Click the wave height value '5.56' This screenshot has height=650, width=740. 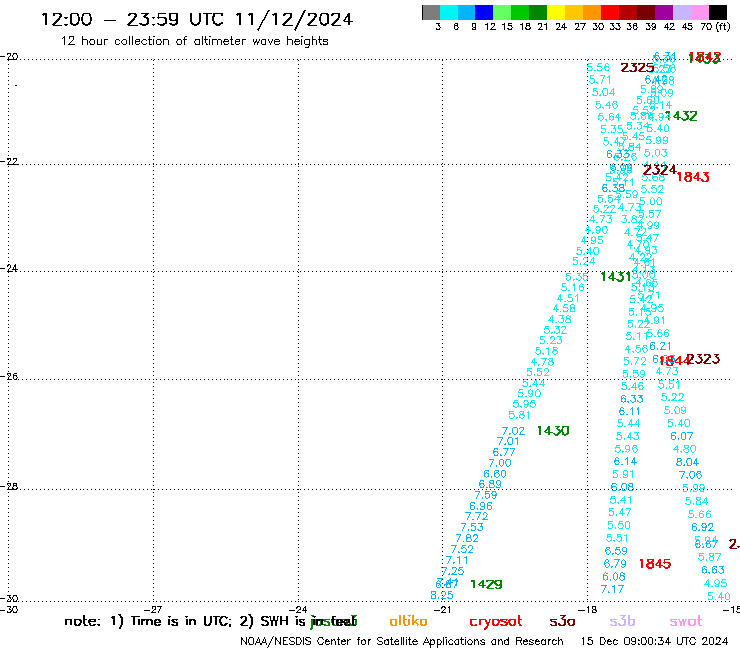tap(598, 68)
